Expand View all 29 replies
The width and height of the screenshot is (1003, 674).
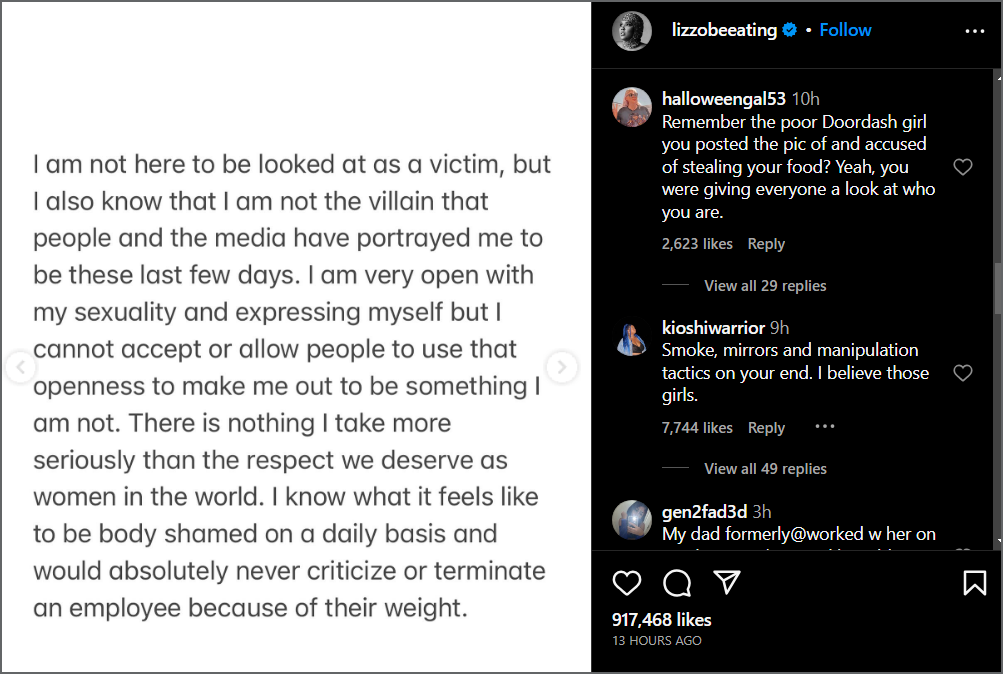coord(765,286)
